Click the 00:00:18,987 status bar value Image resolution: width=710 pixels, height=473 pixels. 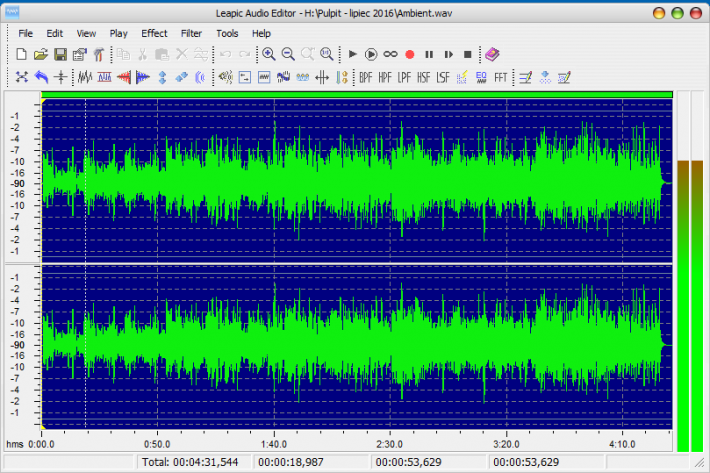pyautogui.click(x=291, y=462)
